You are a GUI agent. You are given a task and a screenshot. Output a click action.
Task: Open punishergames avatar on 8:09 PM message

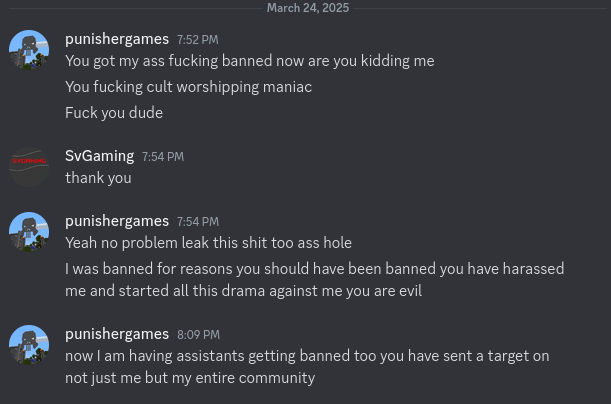click(29, 345)
